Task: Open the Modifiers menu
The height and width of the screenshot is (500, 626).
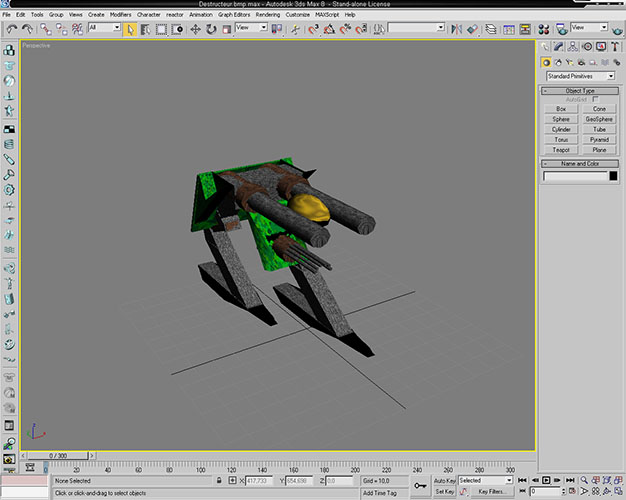Action: [x=120, y=15]
